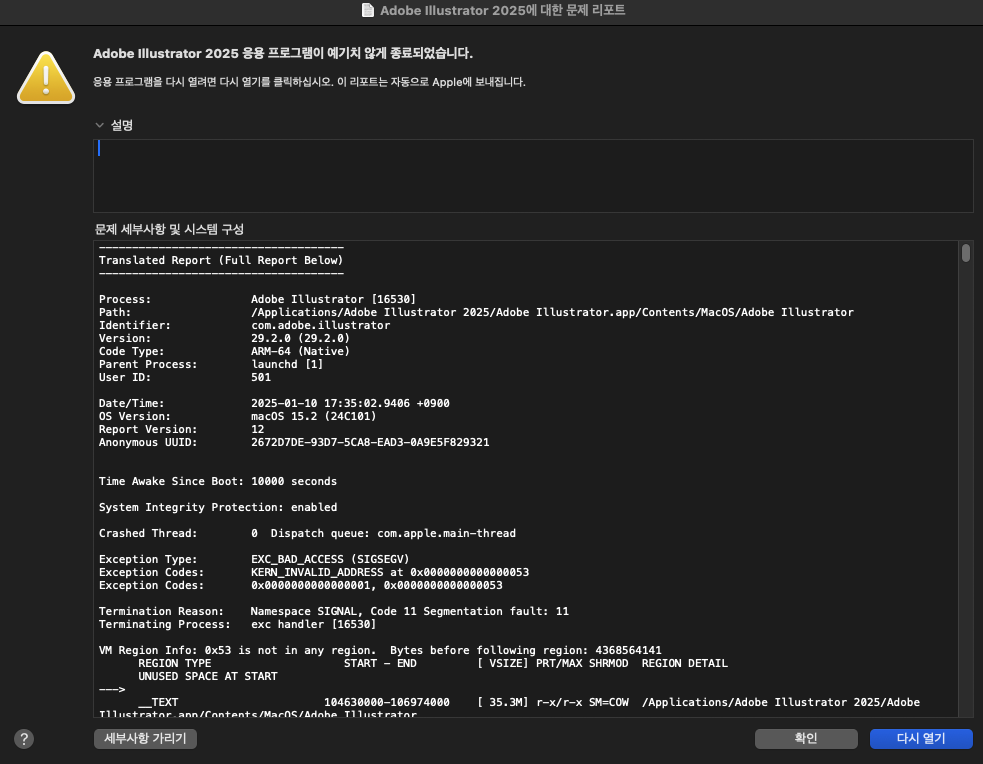Click the 설명 section label text

[x=120, y=125]
